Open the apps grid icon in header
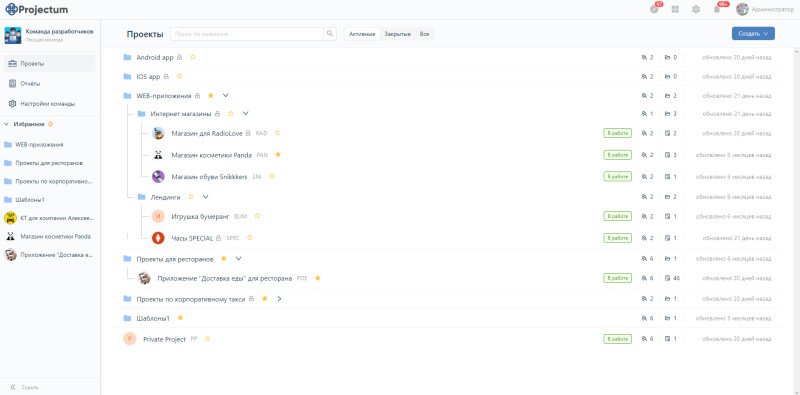 676,9
